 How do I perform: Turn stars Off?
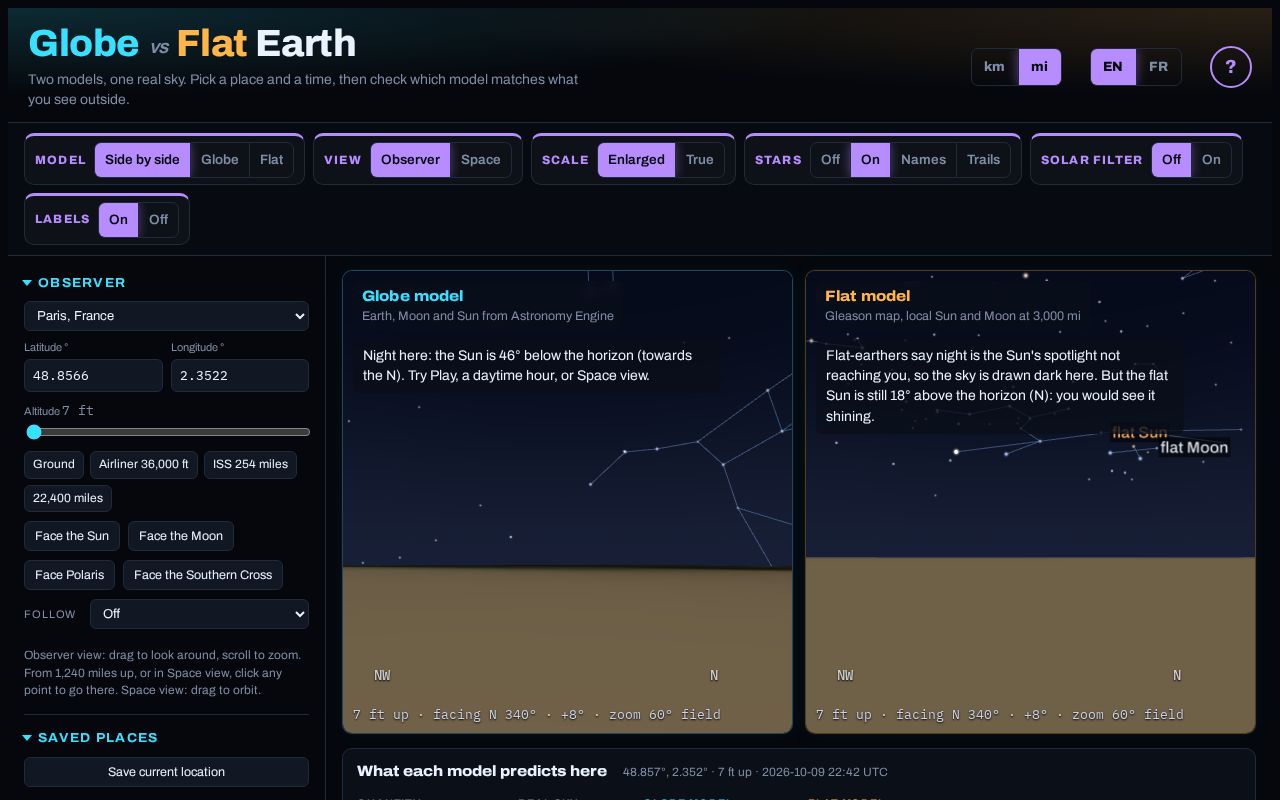coord(830,160)
